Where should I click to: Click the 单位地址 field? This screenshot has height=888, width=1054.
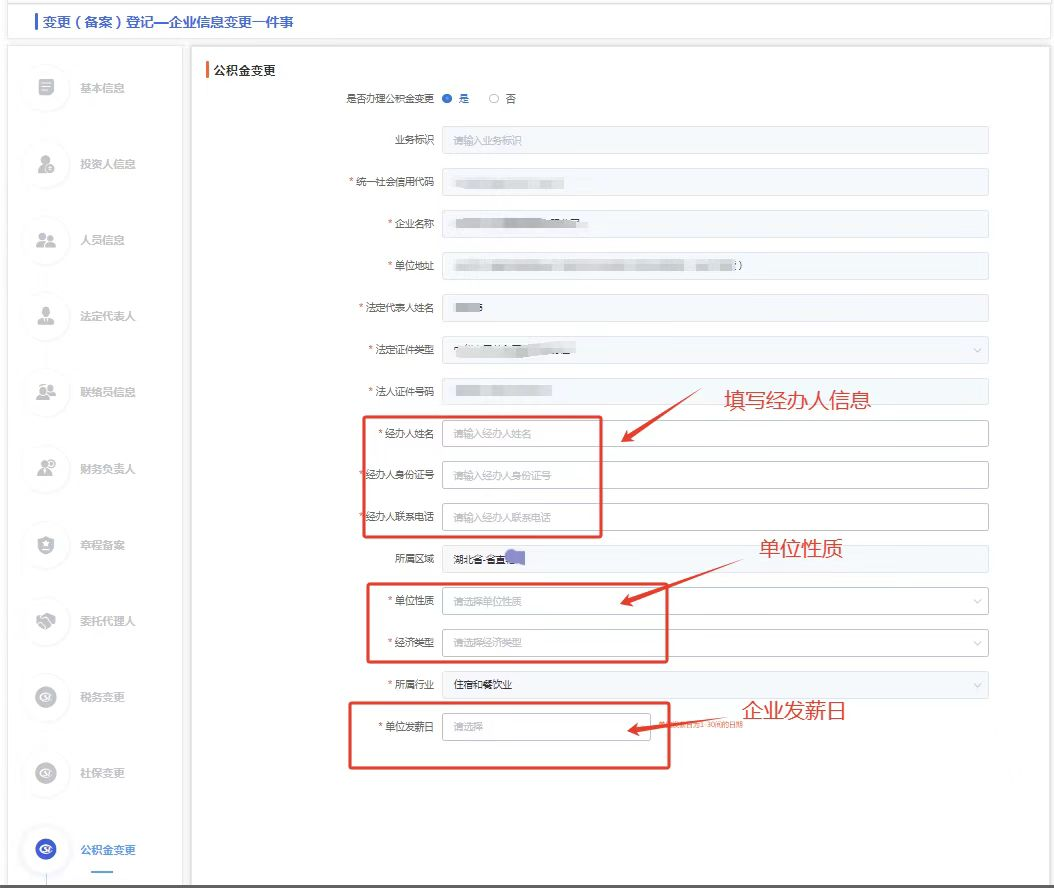(715, 266)
